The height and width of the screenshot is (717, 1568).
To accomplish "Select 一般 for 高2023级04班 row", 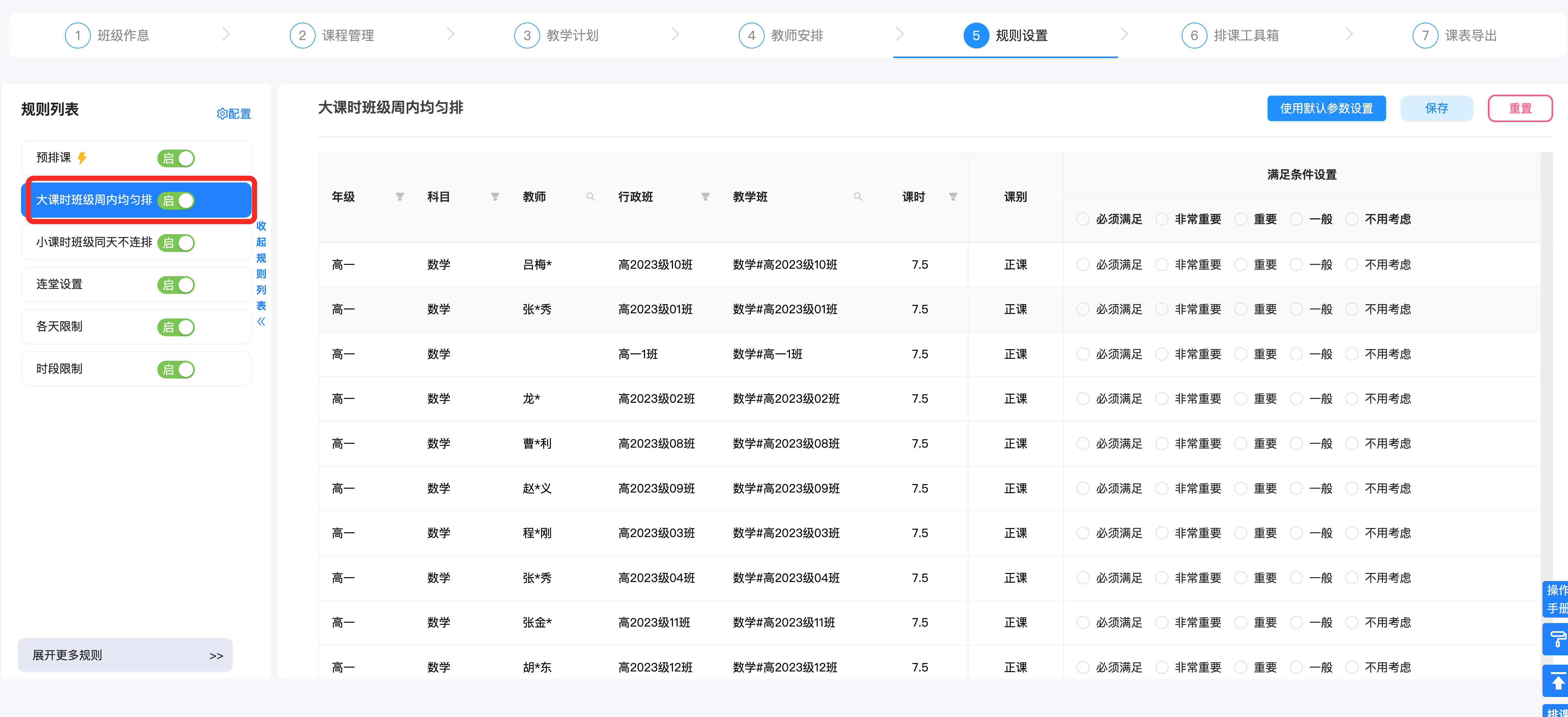I will coord(1296,577).
